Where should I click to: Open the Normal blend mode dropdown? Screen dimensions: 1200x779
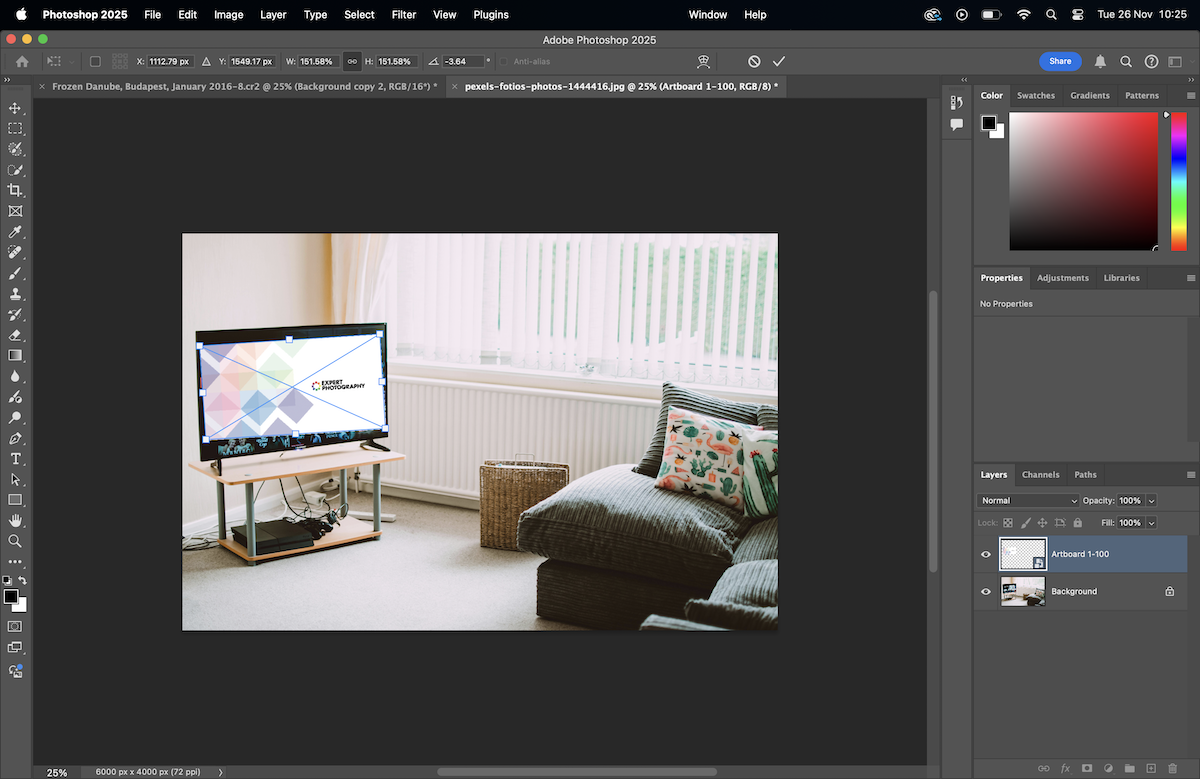(1028, 500)
